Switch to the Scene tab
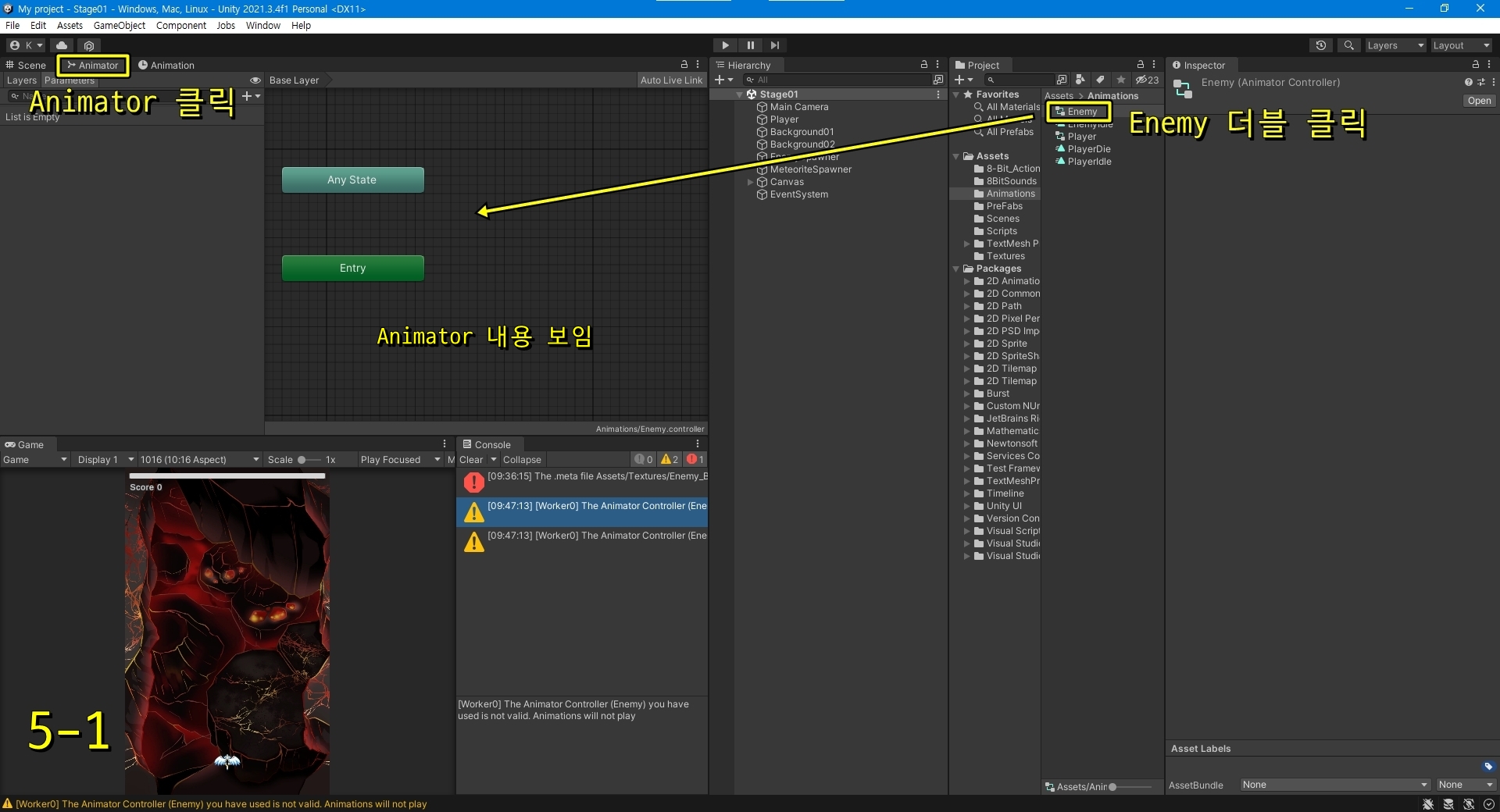 [27, 65]
